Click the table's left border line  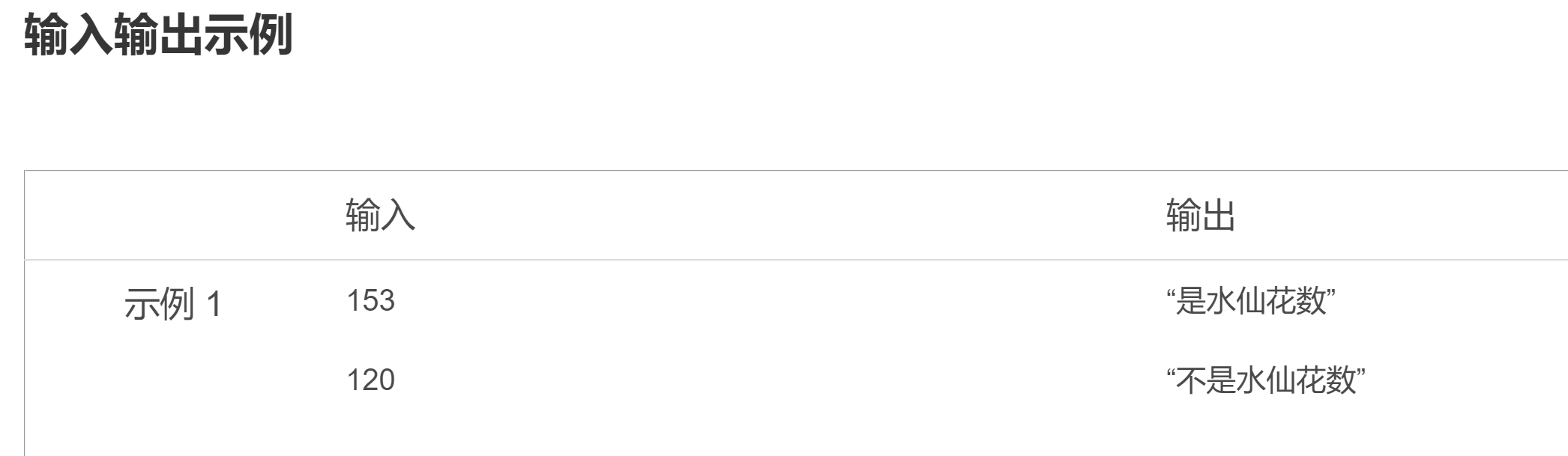(25, 313)
